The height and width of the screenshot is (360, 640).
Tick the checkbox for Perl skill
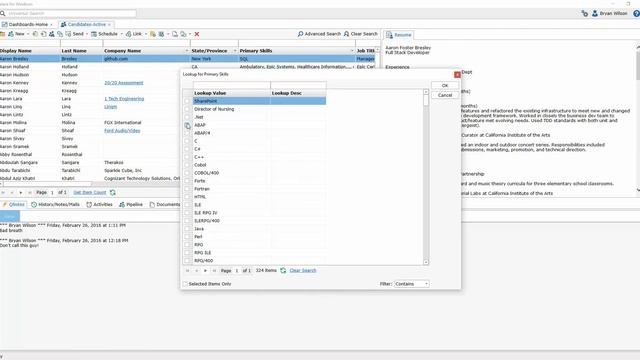(187, 237)
